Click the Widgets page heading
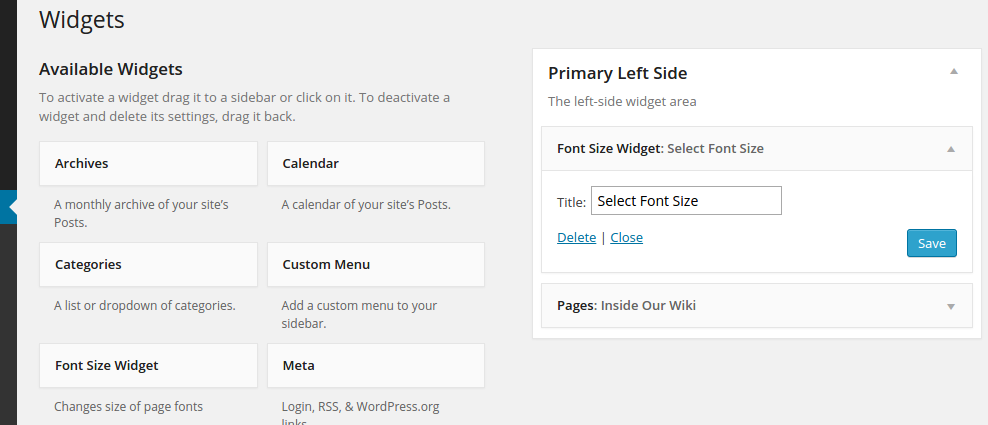Image resolution: width=988 pixels, height=425 pixels. [82, 19]
